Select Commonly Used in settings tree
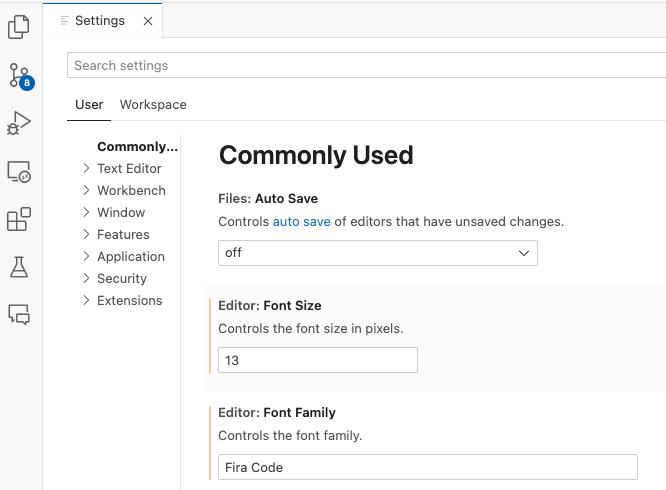Viewport: 666px width, 490px height. pyautogui.click(x=137, y=146)
